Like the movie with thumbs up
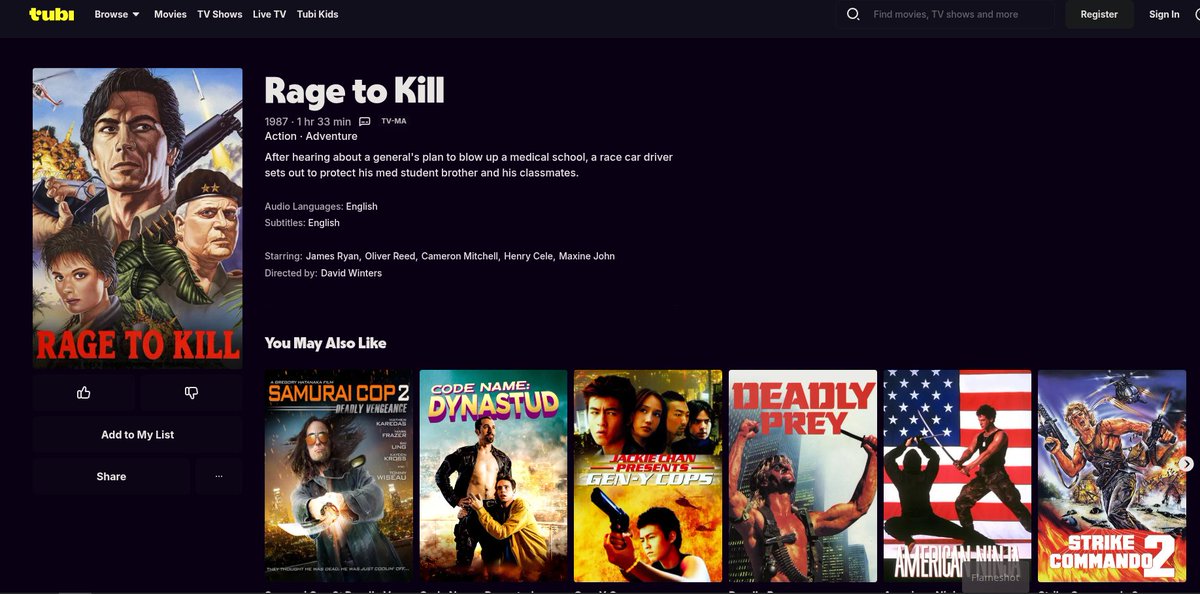 pyautogui.click(x=84, y=393)
